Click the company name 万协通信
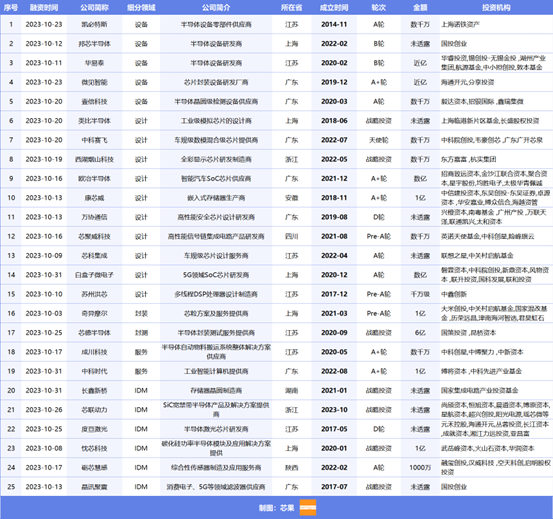553x519 pixels. 94,217
